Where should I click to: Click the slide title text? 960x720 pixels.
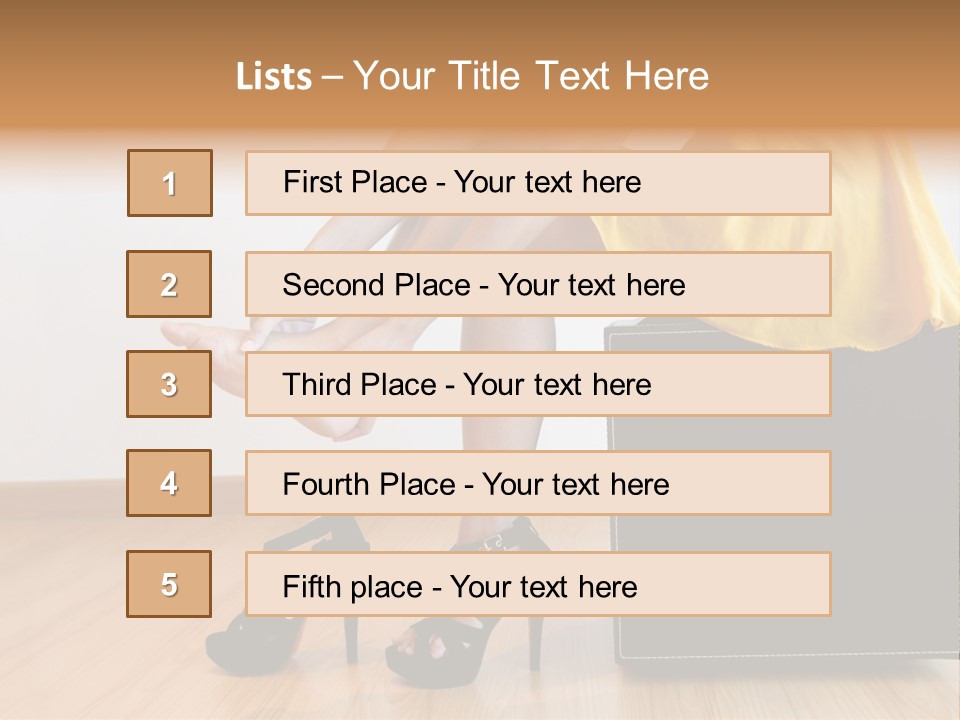[x=473, y=76]
